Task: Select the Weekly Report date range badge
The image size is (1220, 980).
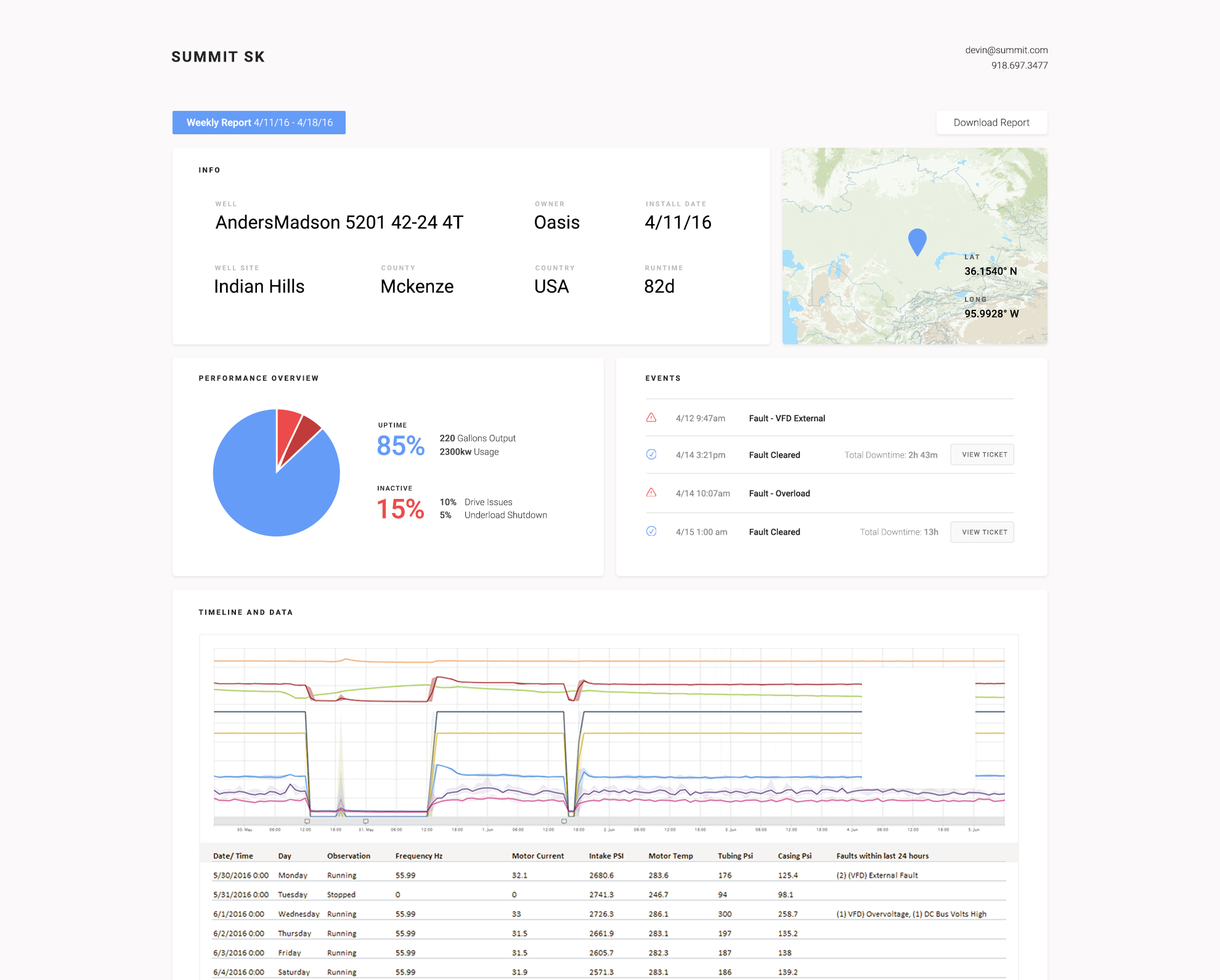Action: [x=259, y=123]
